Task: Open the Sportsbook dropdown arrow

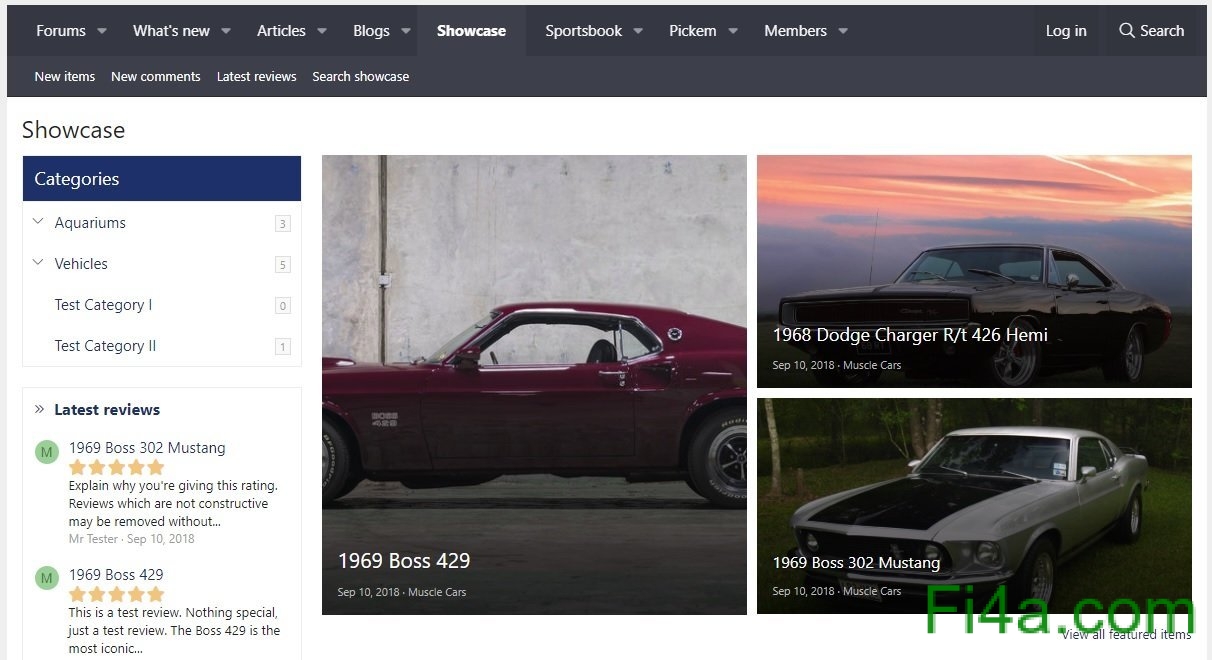Action: coord(638,31)
